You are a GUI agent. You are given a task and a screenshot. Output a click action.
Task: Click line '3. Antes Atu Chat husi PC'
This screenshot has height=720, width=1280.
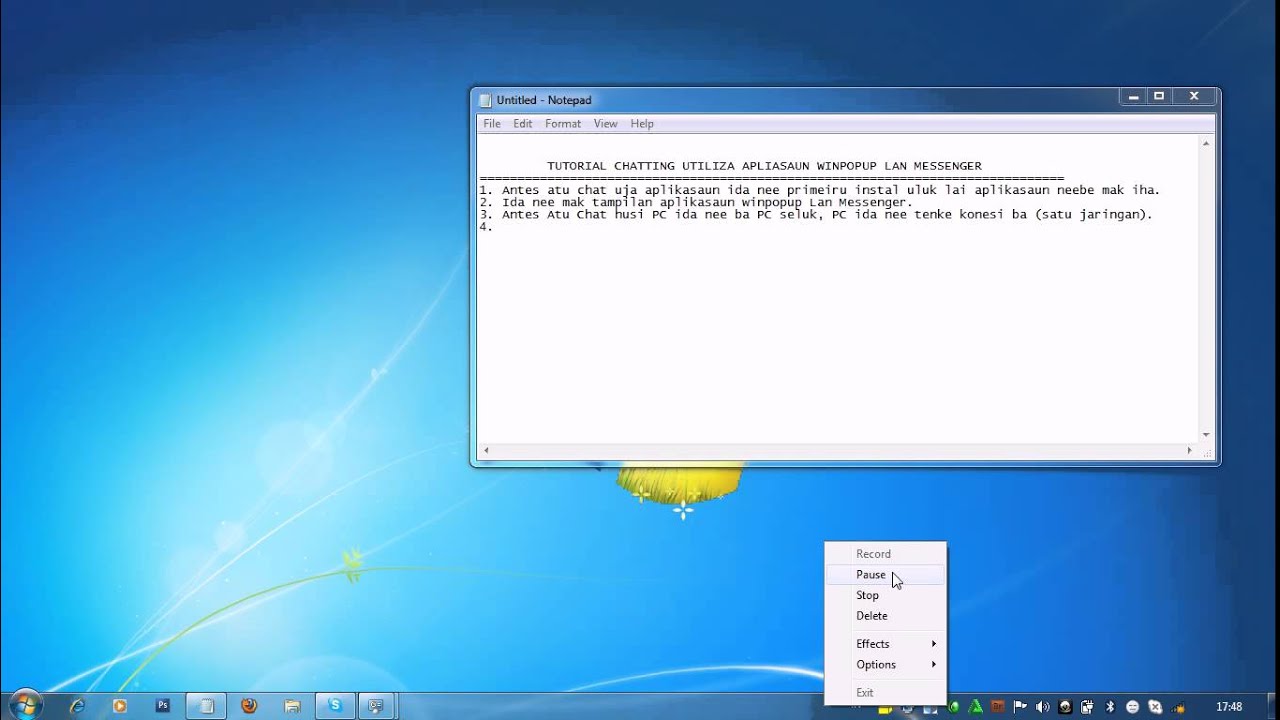(816, 214)
